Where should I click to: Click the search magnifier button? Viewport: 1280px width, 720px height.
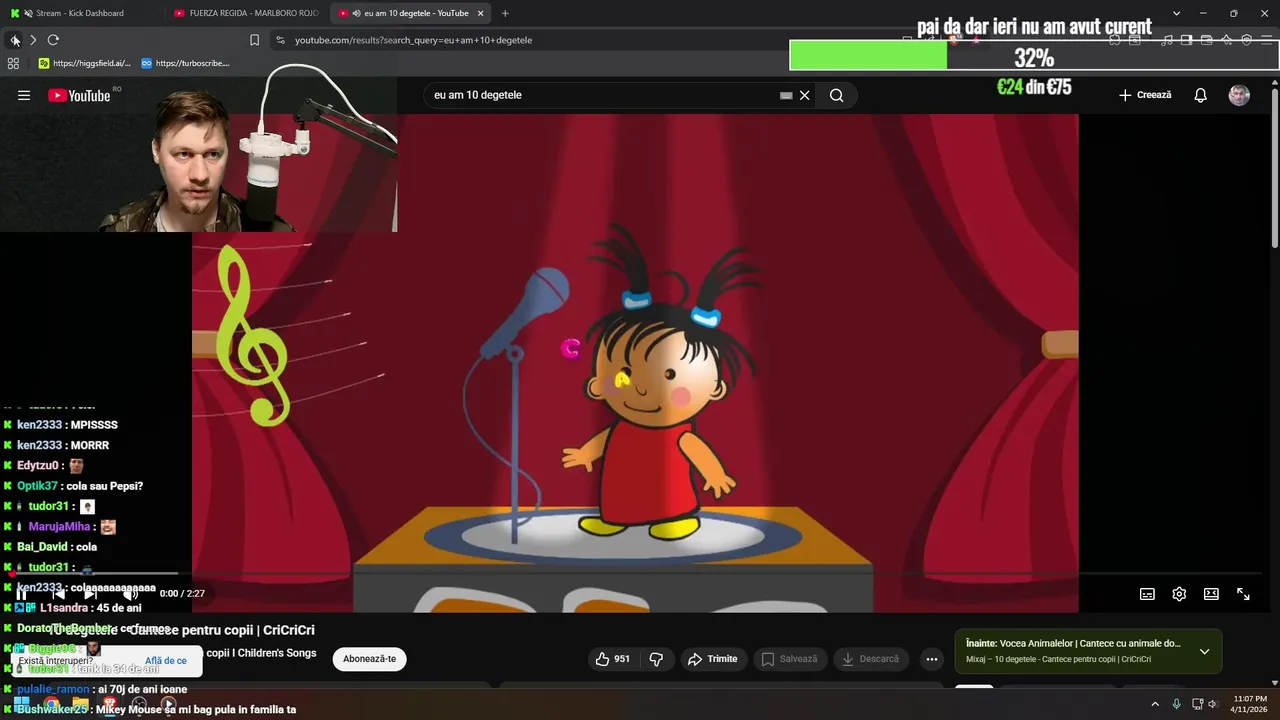836,95
